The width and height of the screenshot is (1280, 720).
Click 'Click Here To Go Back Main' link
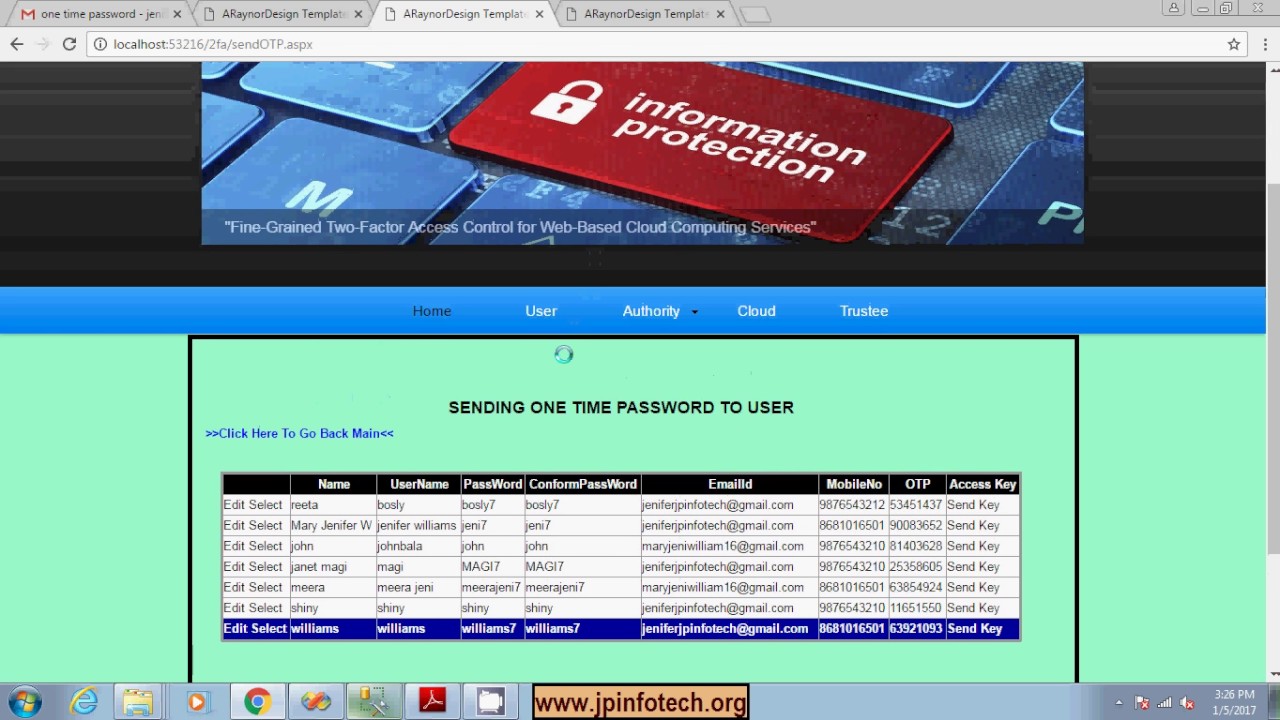coord(299,433)
